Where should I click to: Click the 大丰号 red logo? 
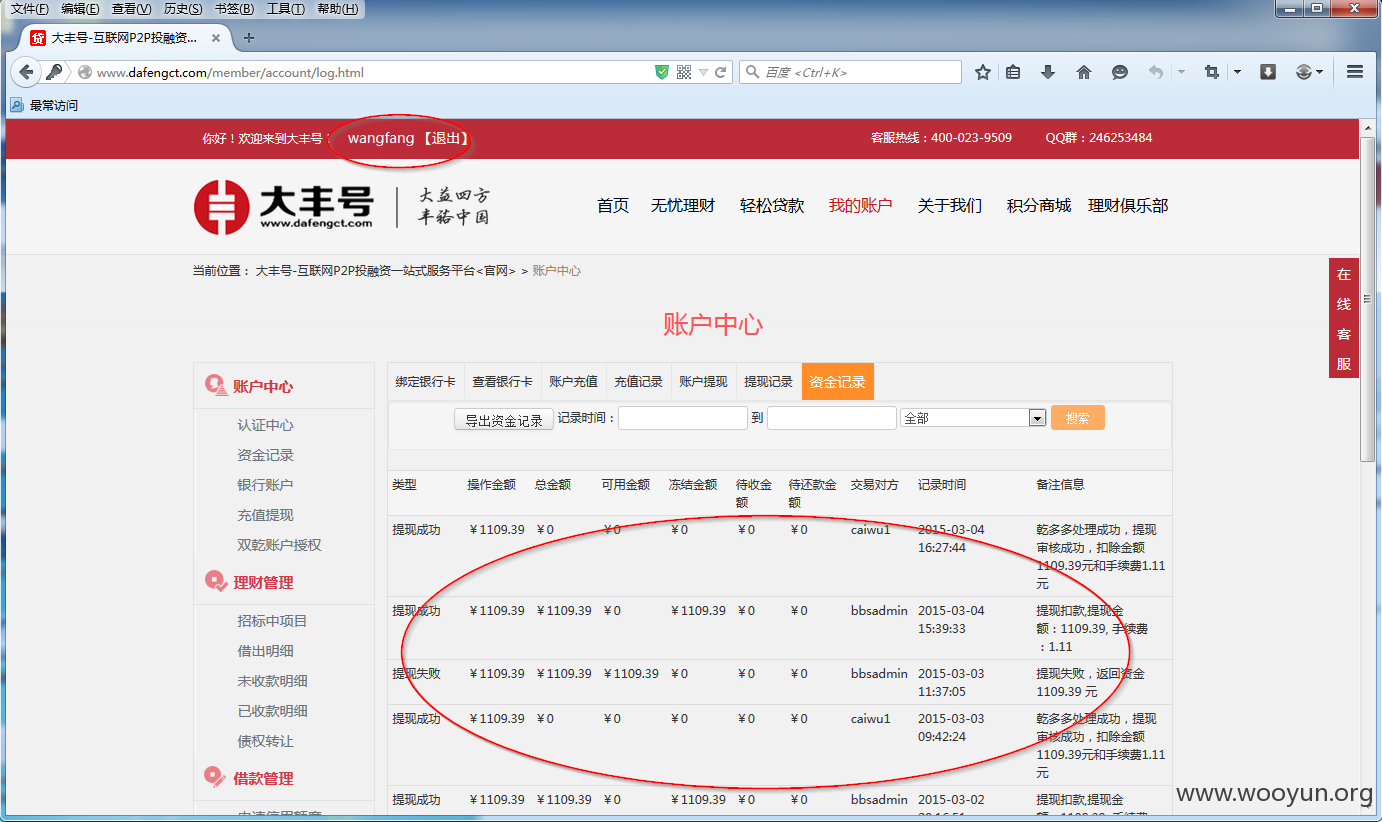pos(283,207)
